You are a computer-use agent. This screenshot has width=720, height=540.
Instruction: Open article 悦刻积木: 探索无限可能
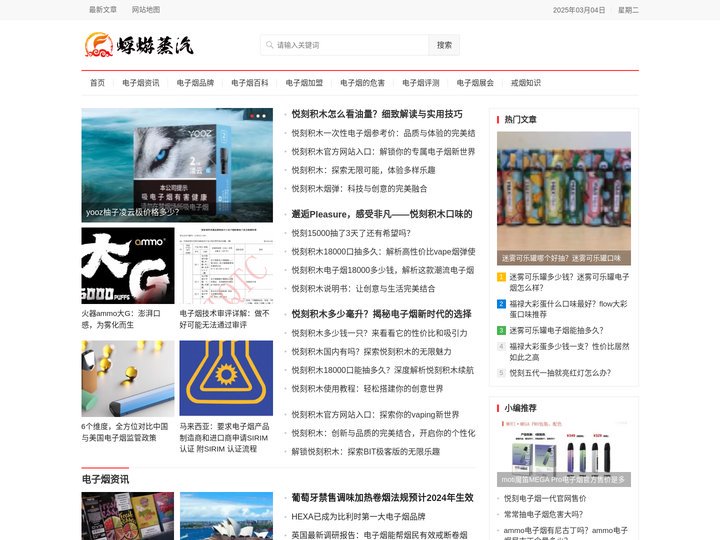tap(363, 170)
